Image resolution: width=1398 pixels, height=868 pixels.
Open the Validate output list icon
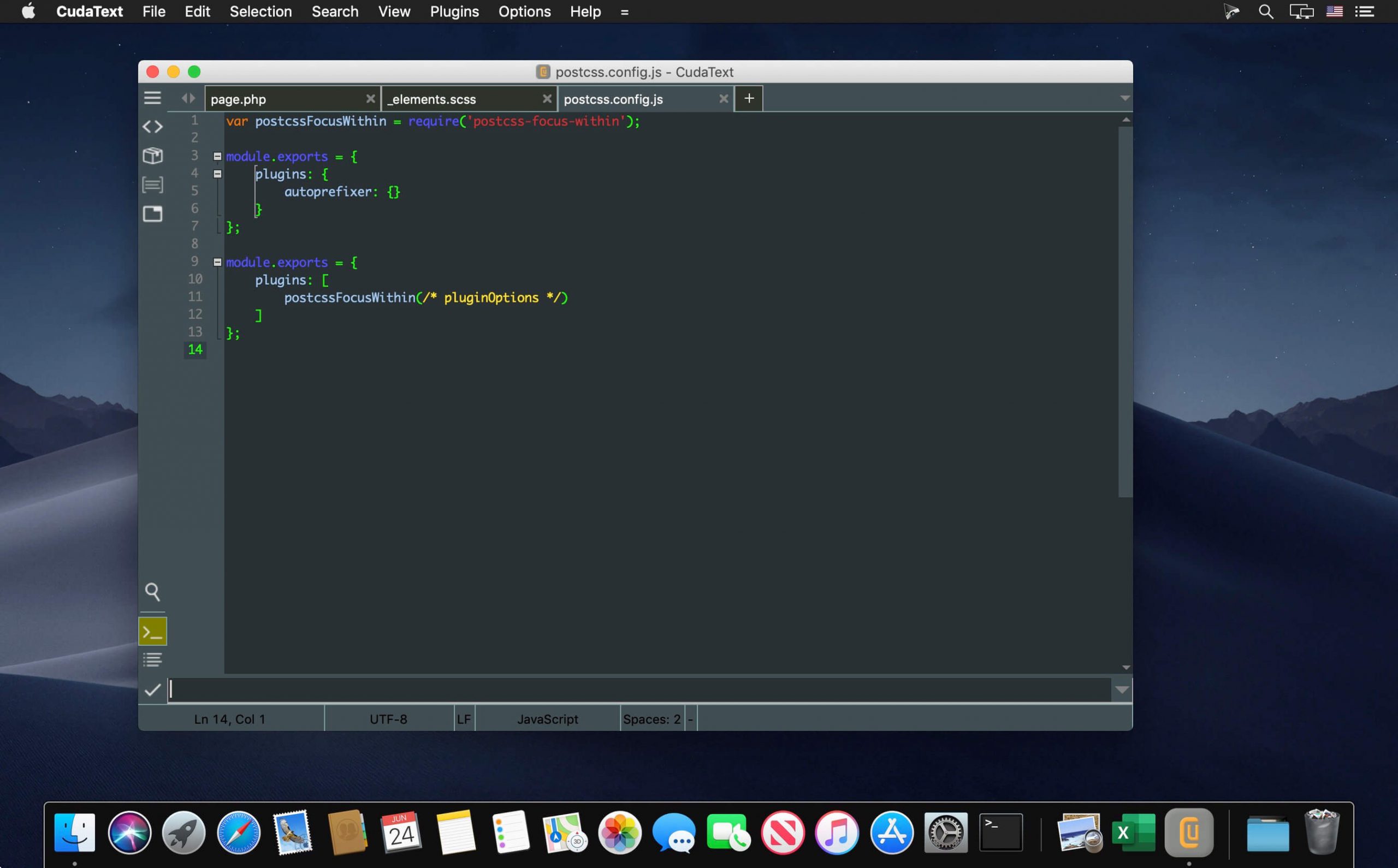coord(153,659)
